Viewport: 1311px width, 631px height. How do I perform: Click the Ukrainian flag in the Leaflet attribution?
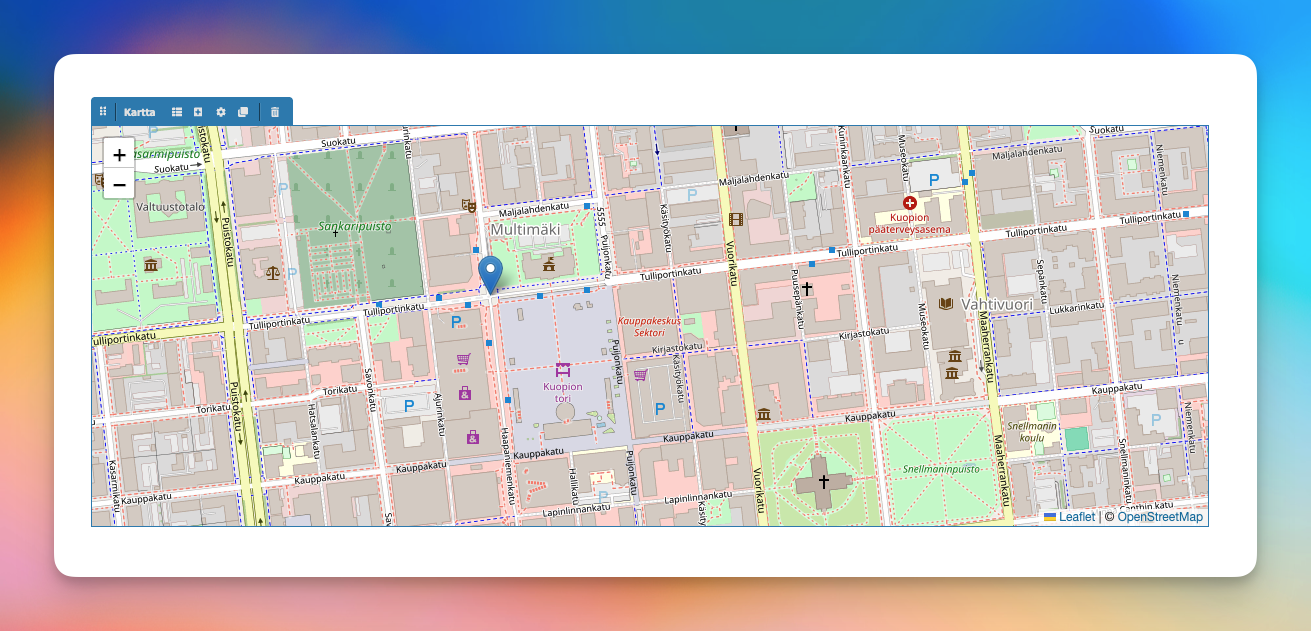point(1049,518)
